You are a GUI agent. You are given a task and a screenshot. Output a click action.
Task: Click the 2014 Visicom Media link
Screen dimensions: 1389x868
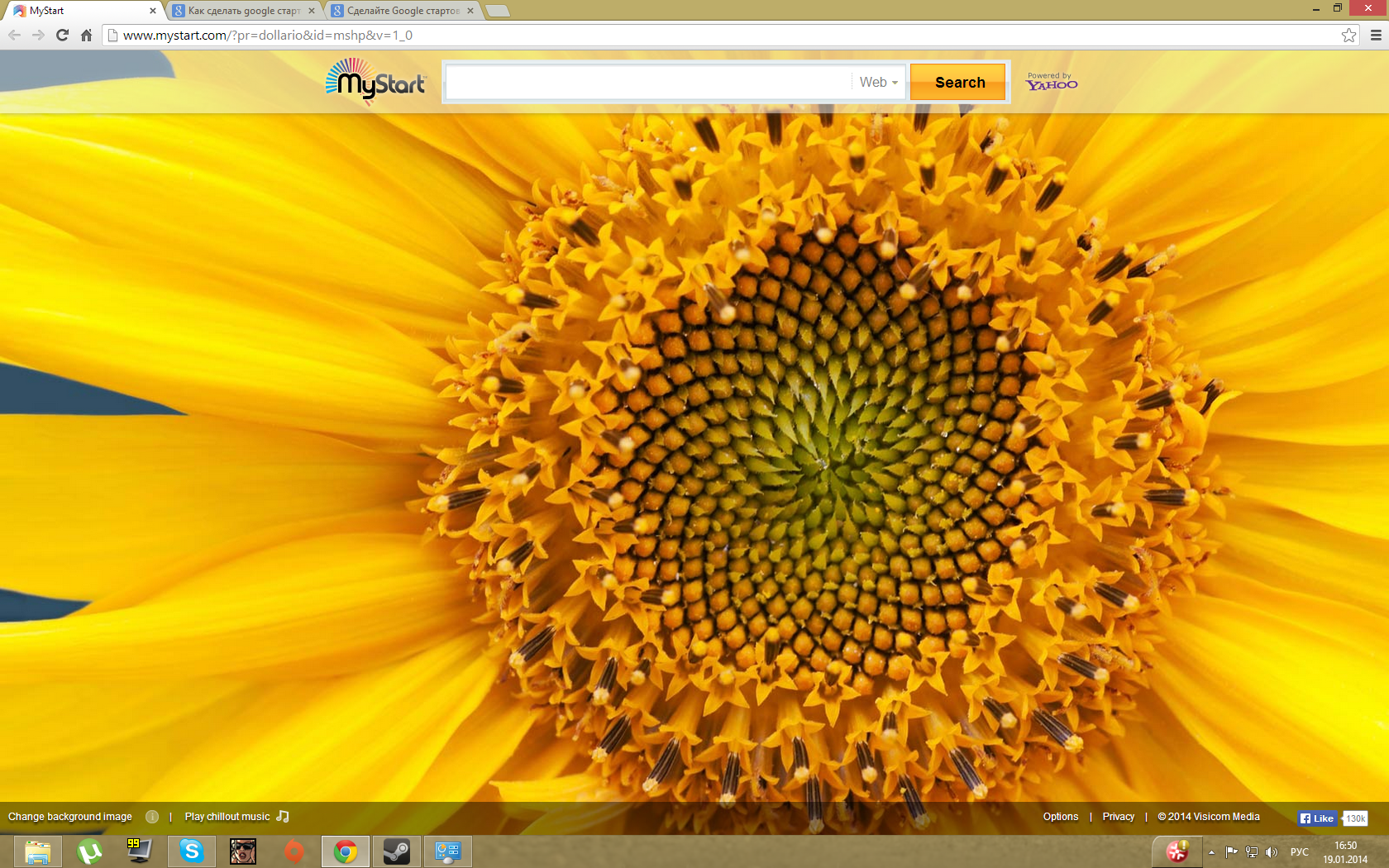coord(1209,817)
